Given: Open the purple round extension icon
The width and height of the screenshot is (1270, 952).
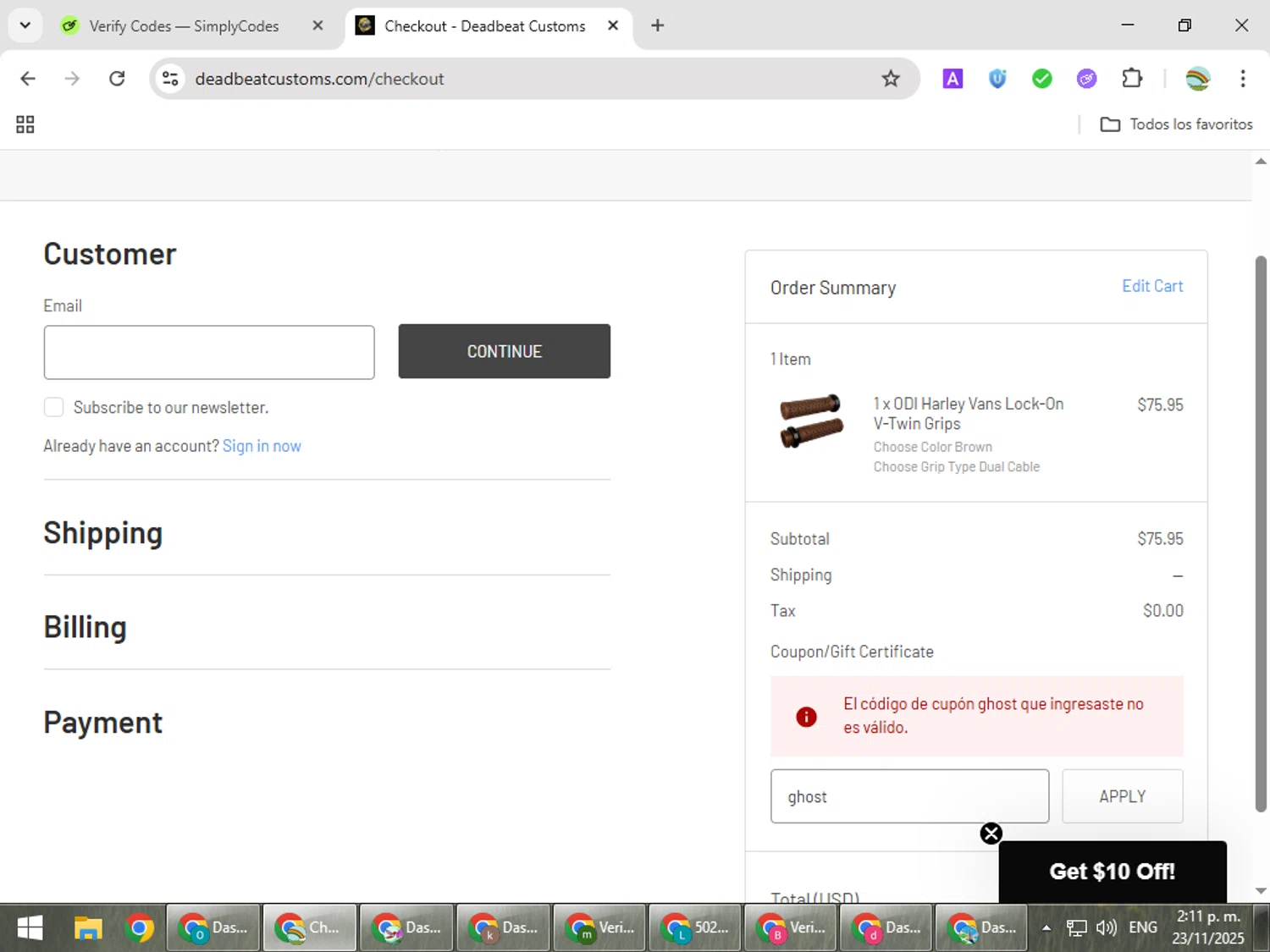Looking at the screenshot, I should [1087, 79].
